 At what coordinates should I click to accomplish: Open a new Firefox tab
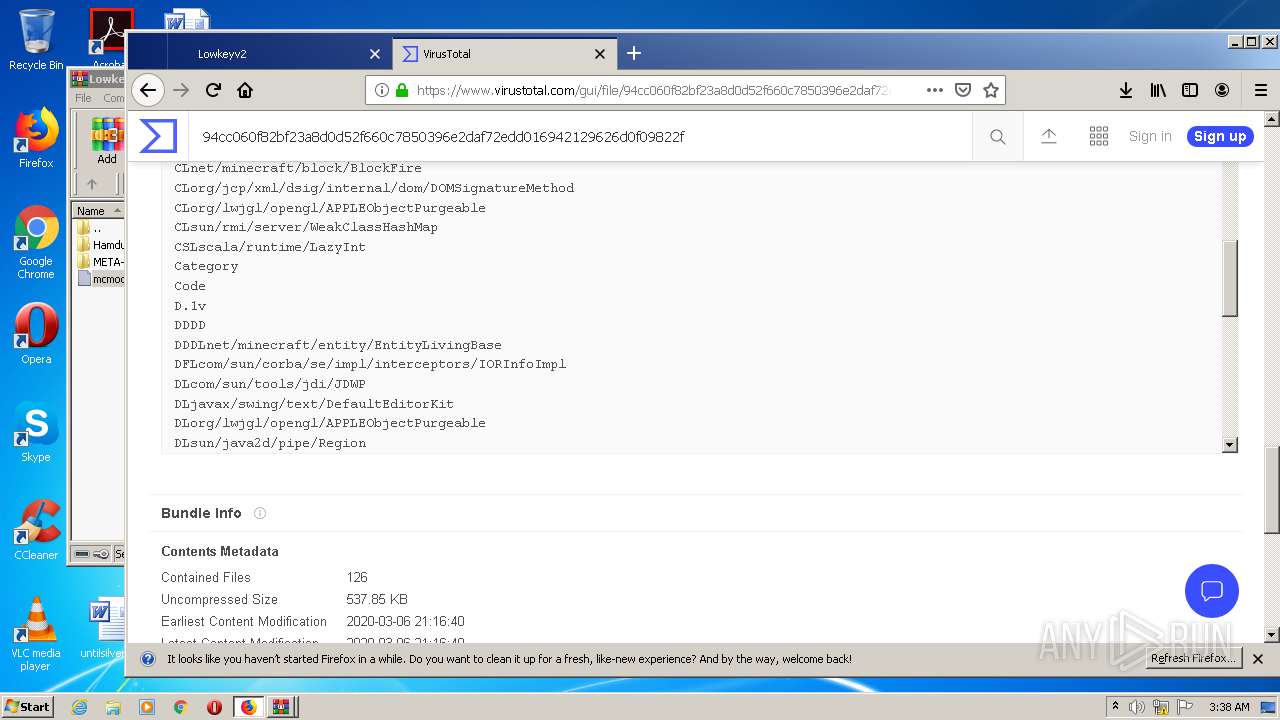pos(634,53)
